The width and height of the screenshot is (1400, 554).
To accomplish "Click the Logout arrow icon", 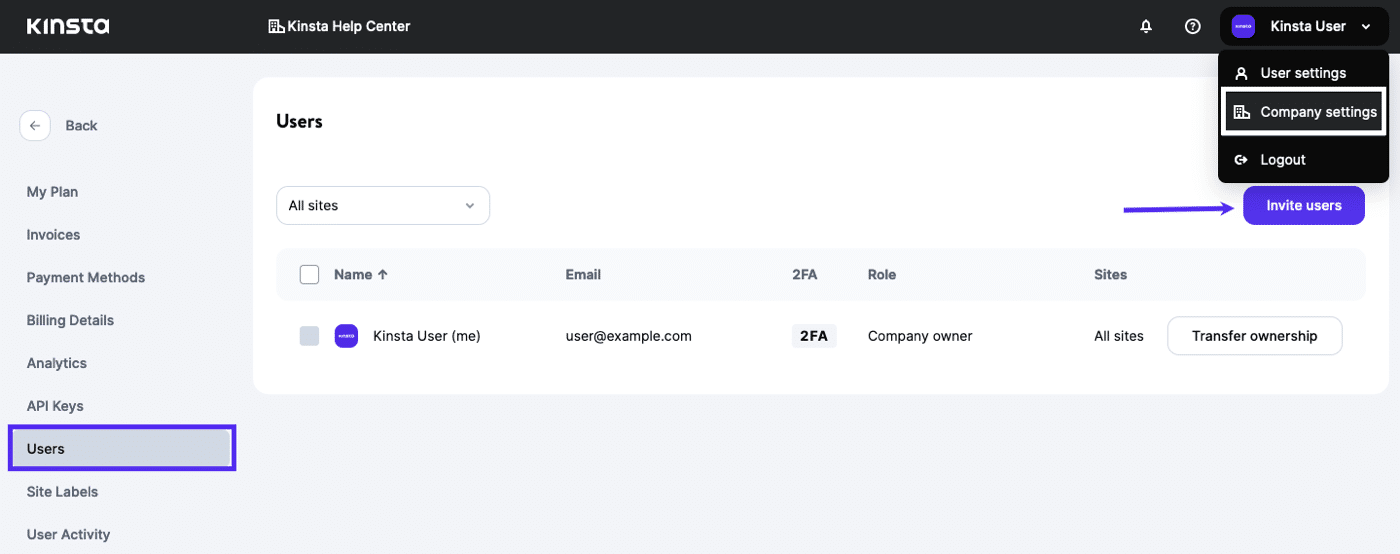I will pyautogui.click(x=1241, y=160).
